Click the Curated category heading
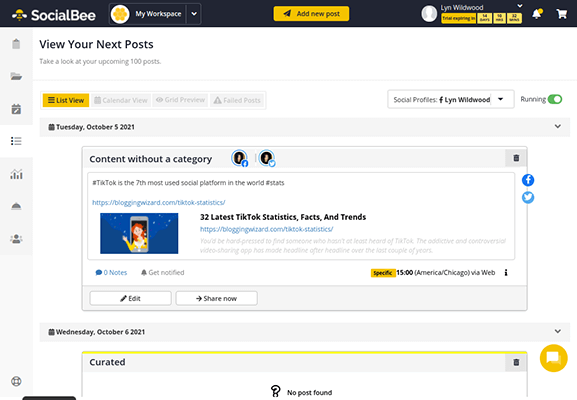577x400 pixels. (x=107, y=362)
